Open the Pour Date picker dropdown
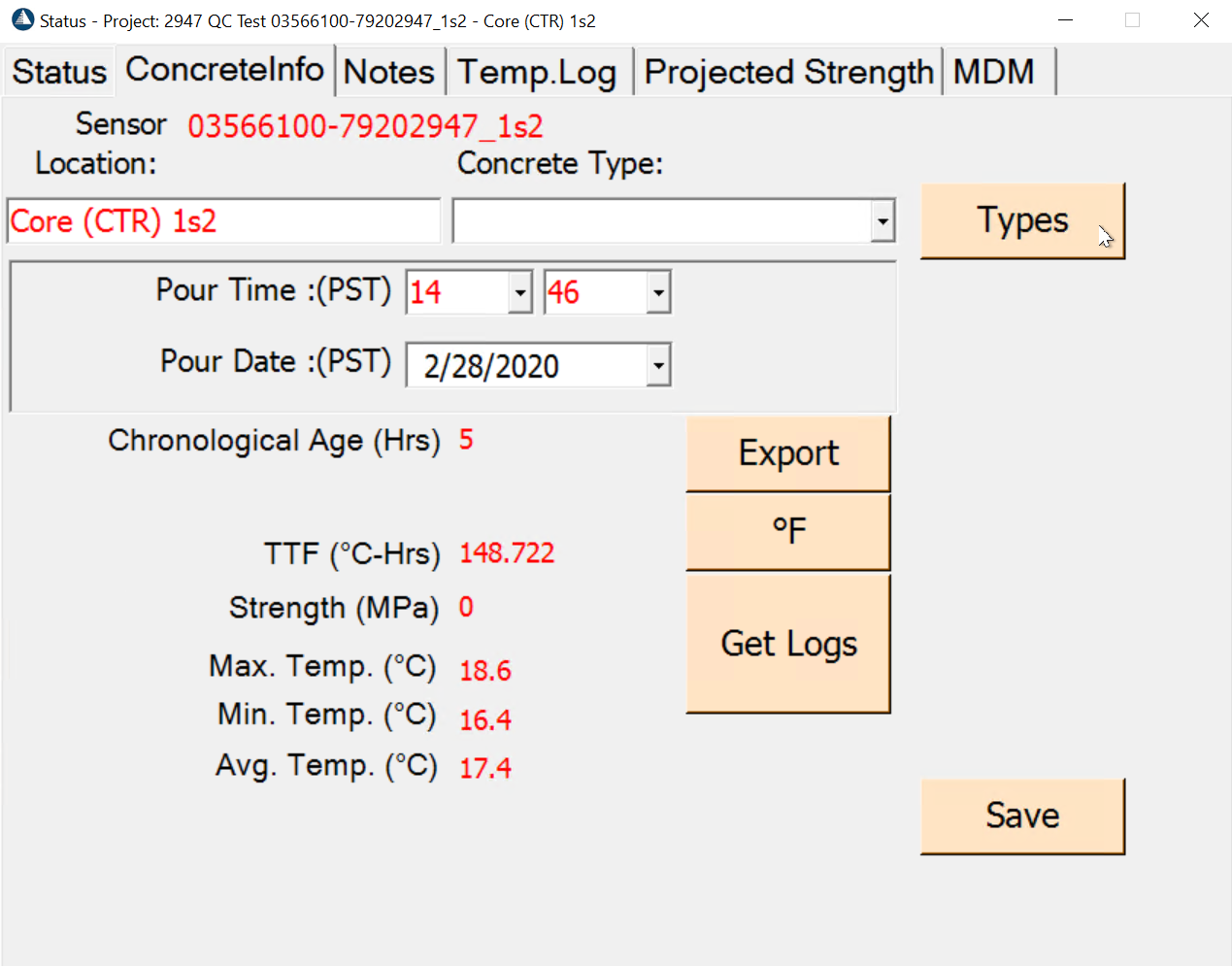The width and height of the screenshot is (1232, 967). pos(658,366)
